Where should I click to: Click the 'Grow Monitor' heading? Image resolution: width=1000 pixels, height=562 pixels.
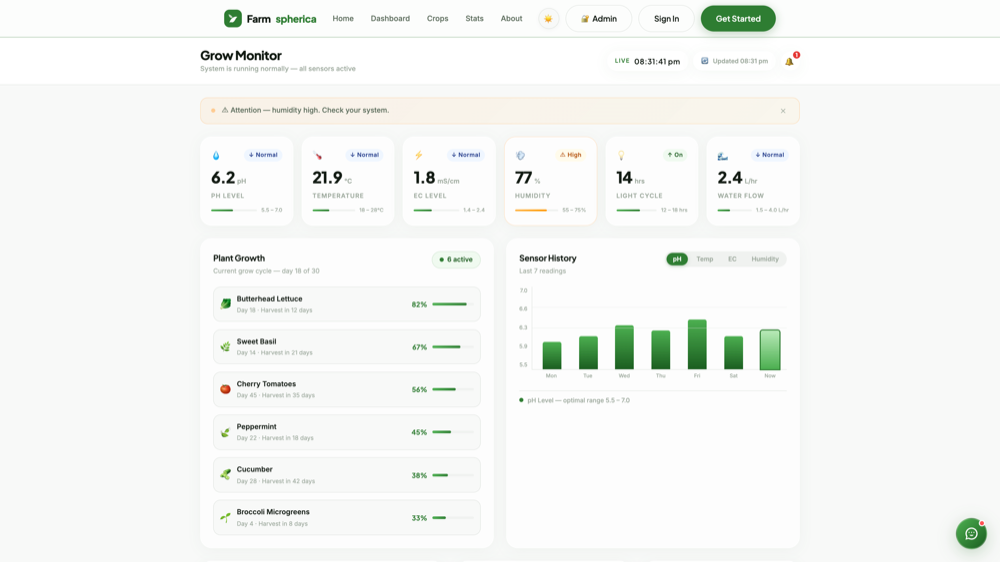(240, 55)
